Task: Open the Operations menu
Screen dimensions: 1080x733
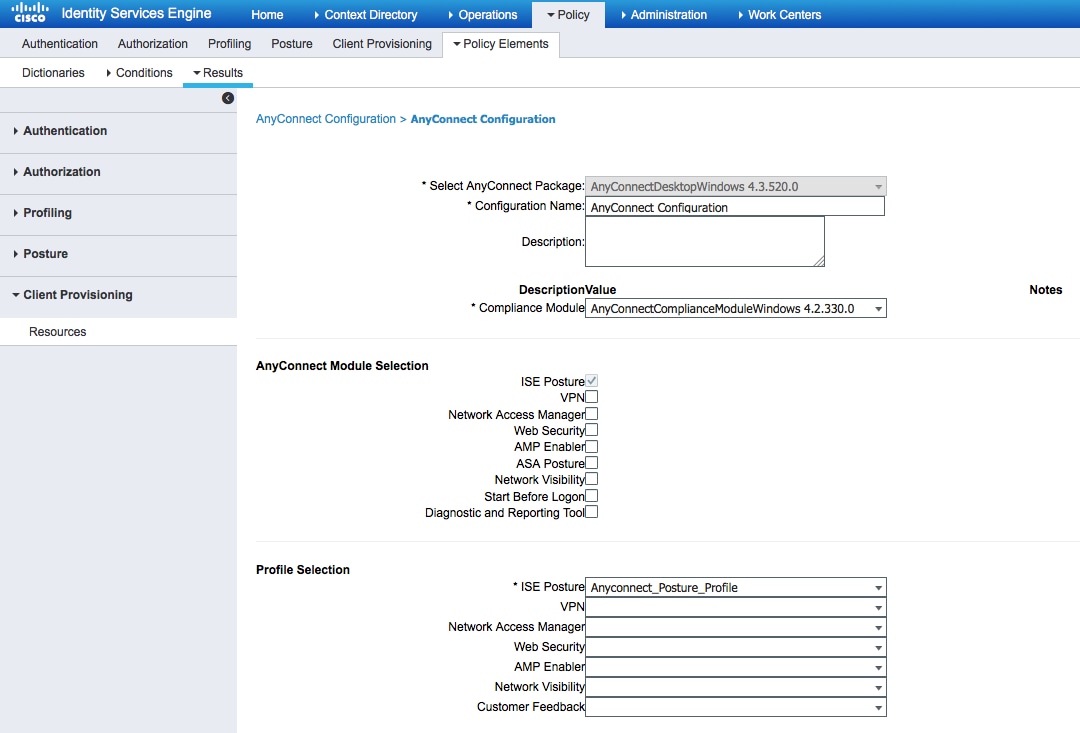Action: click(x=482, y=14)
